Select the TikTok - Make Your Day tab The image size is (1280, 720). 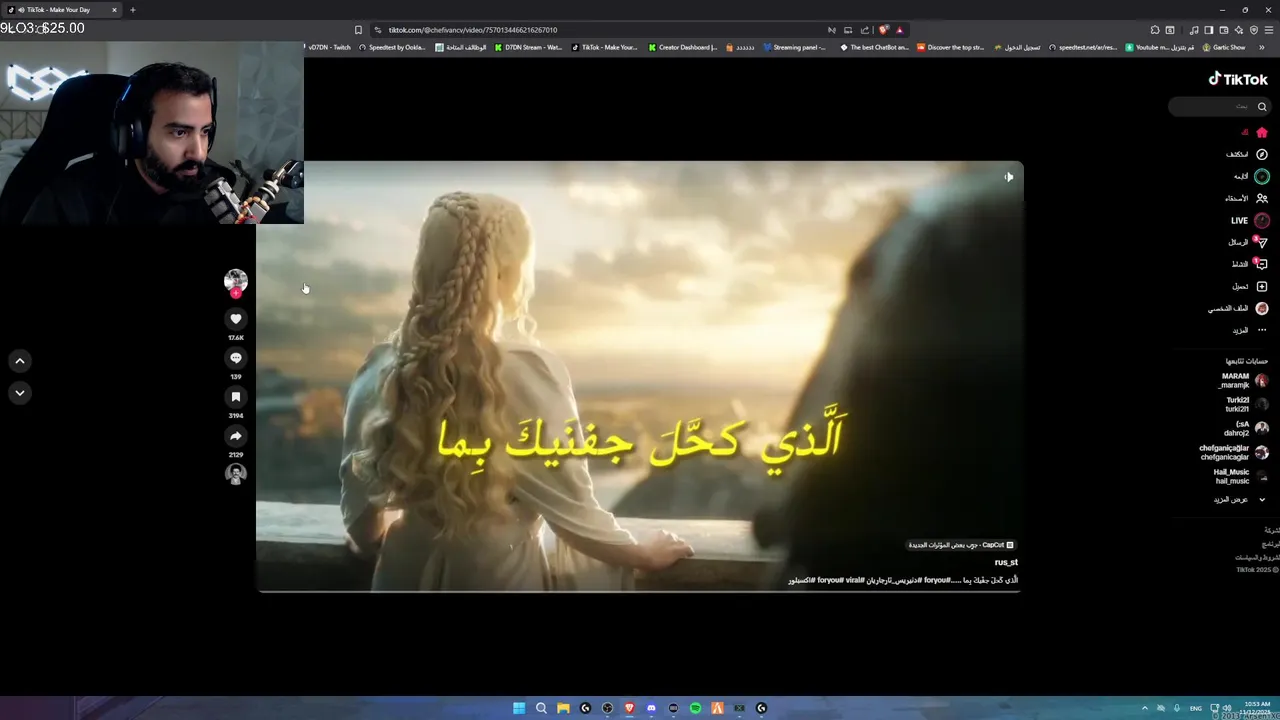click(63, 10)
